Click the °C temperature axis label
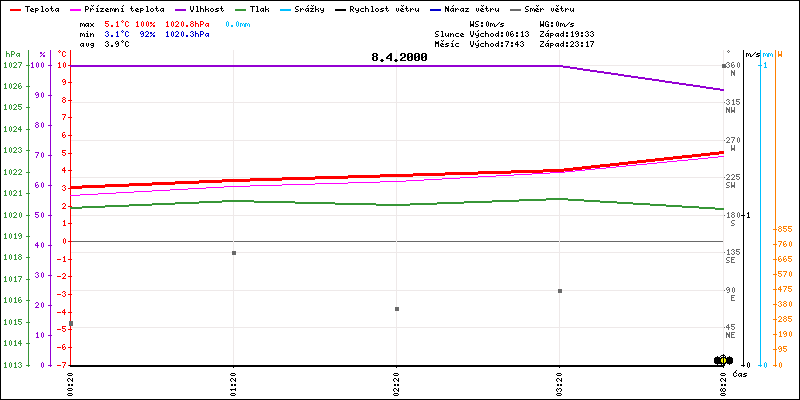The width and height of the screenshot is (800, 400). pos(63,54)
